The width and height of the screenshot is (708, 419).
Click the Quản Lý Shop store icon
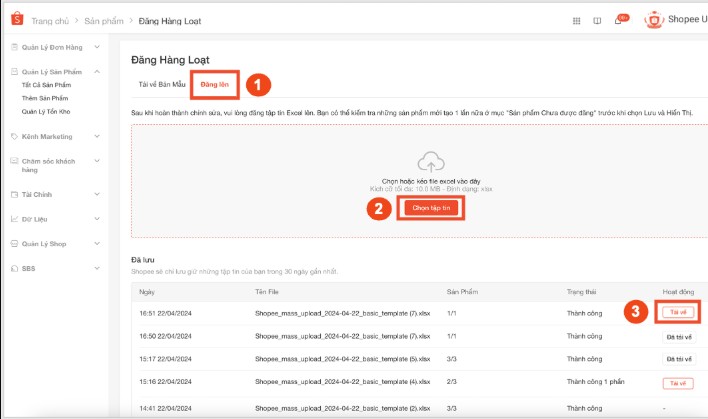point(14,243)
